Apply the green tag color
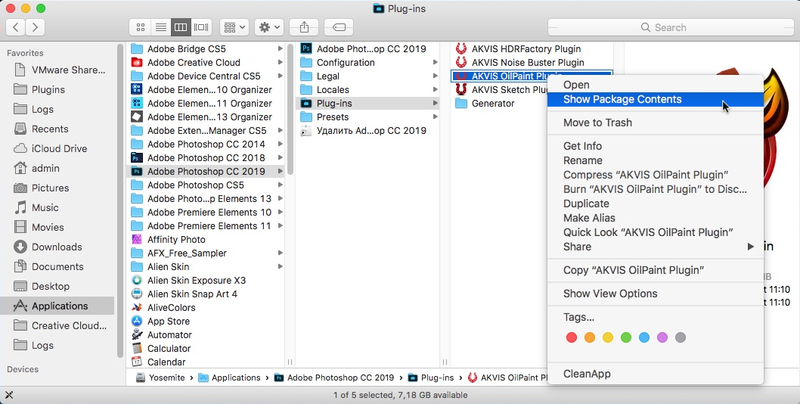This screenshot has width=800, height=404. tap(626, 337)
